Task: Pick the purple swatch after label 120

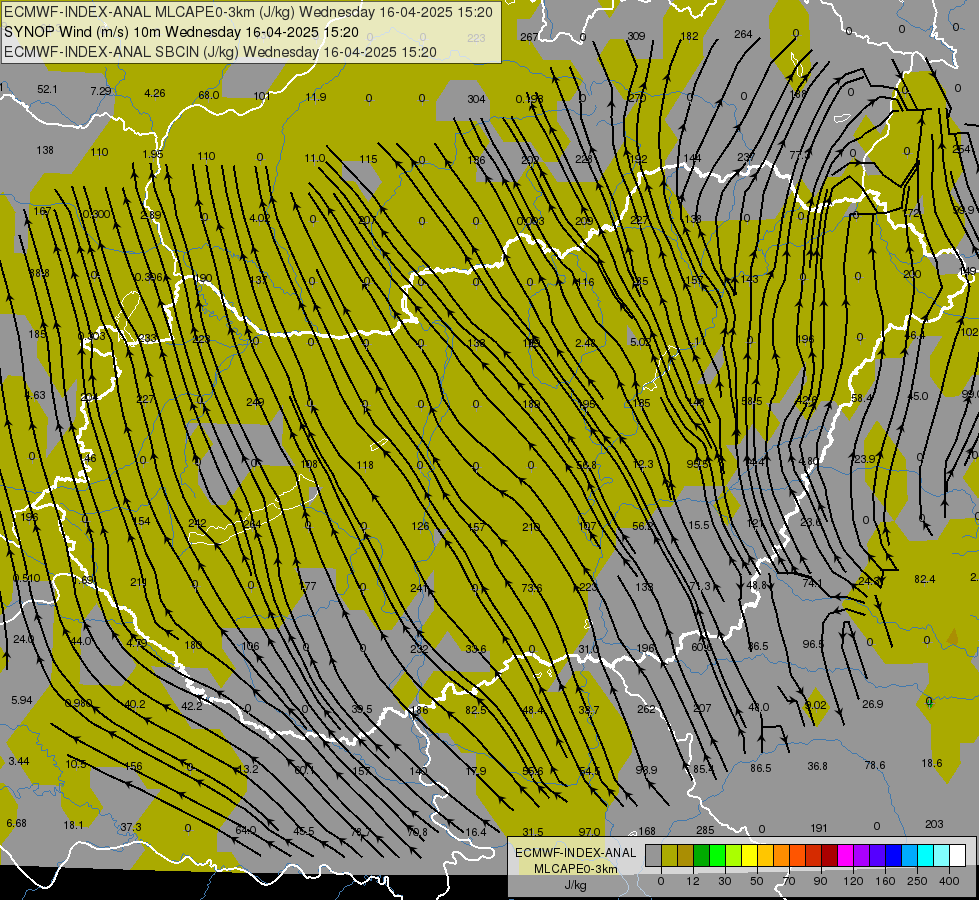Action: pos(862,855)
